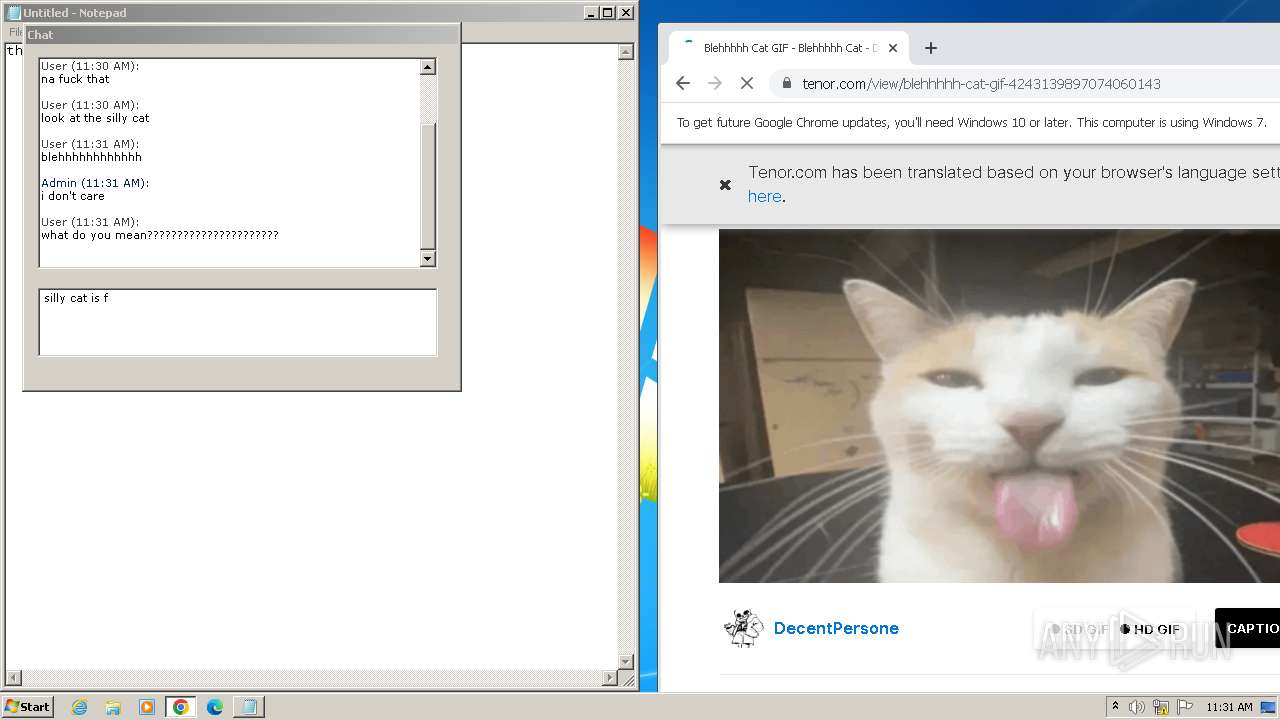Screen dimensions: 1280x720
Task: Click 'i don't care' Admin message
Action: (73, 196)
